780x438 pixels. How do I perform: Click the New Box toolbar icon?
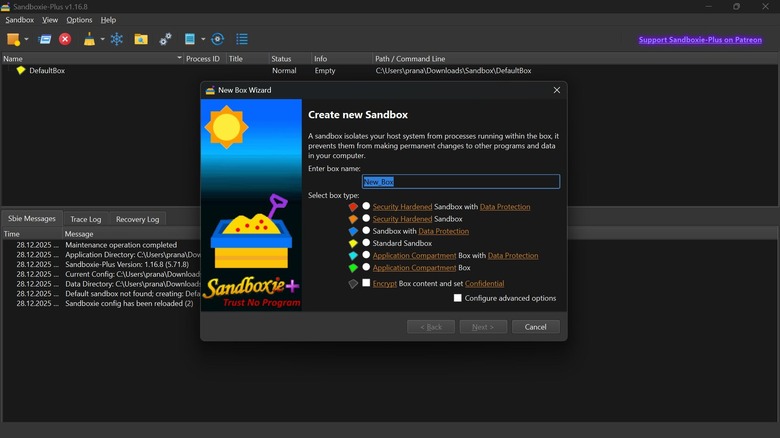coord(13,39)
